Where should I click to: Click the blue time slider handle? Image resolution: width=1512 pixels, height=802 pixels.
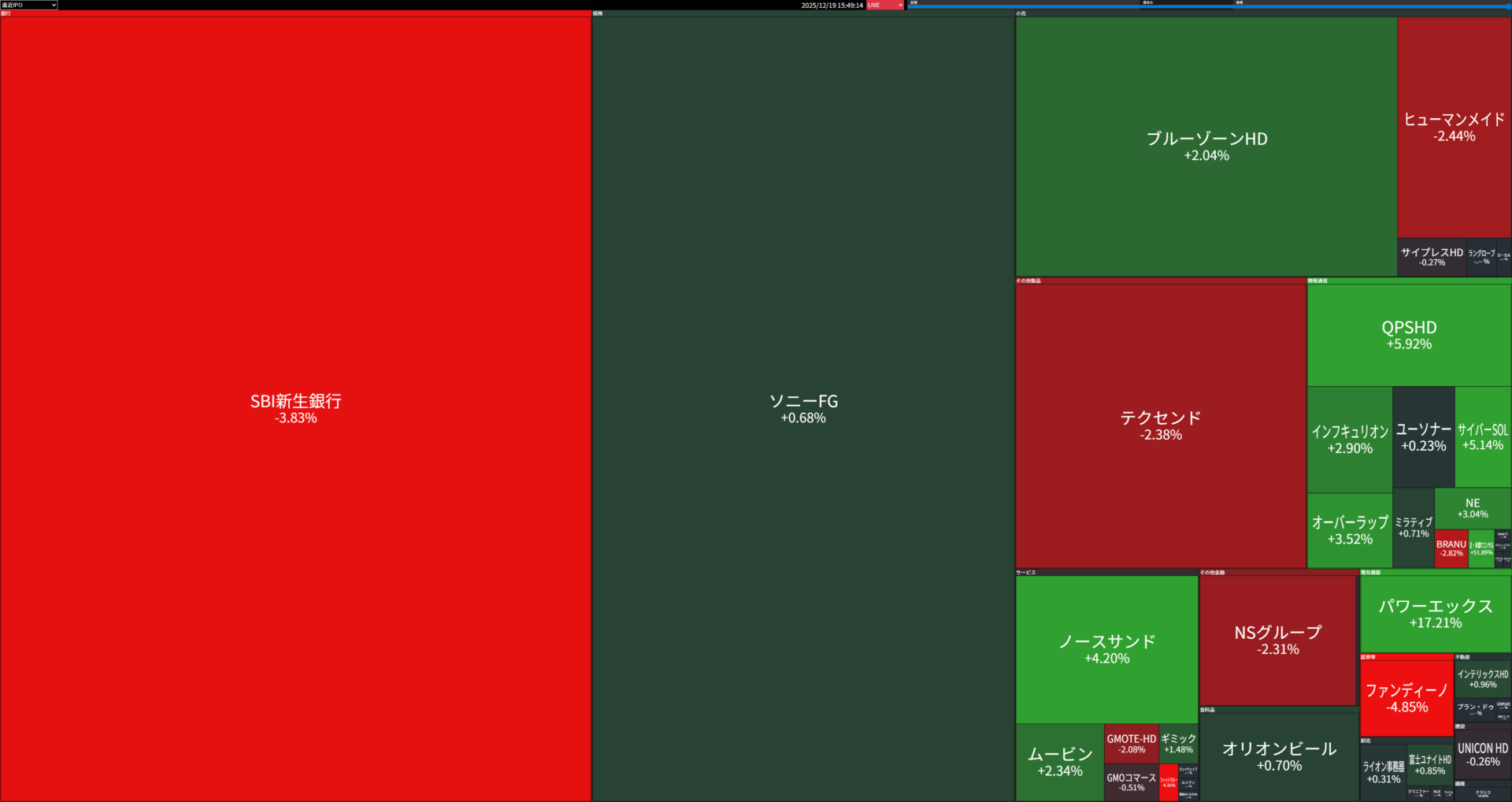pyautogui.click(x=1508, y=6)
